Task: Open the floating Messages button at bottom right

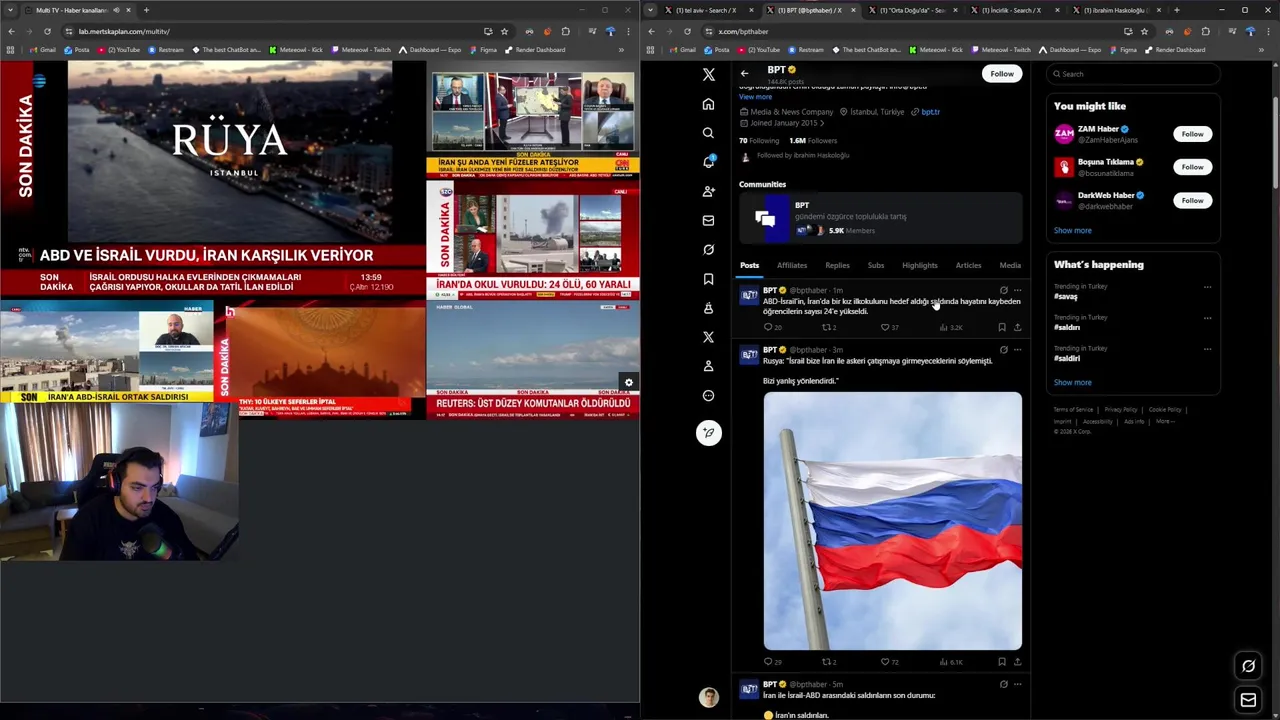Action: point(1248,700)
